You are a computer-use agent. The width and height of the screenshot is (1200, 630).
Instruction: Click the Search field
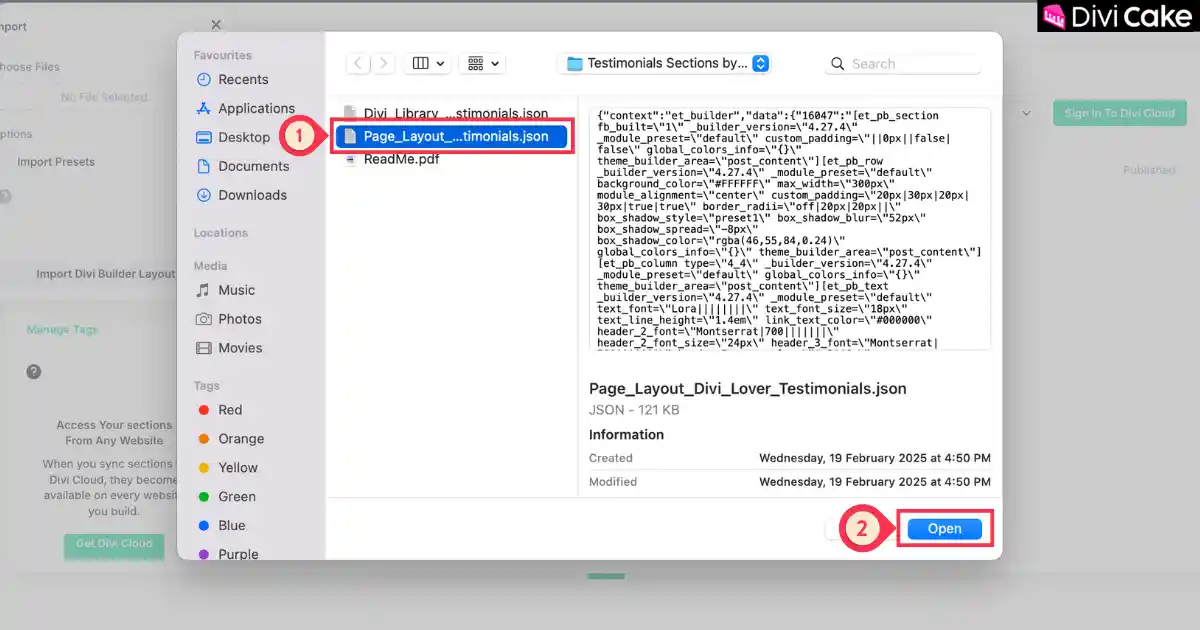click(x=903, y=63)
